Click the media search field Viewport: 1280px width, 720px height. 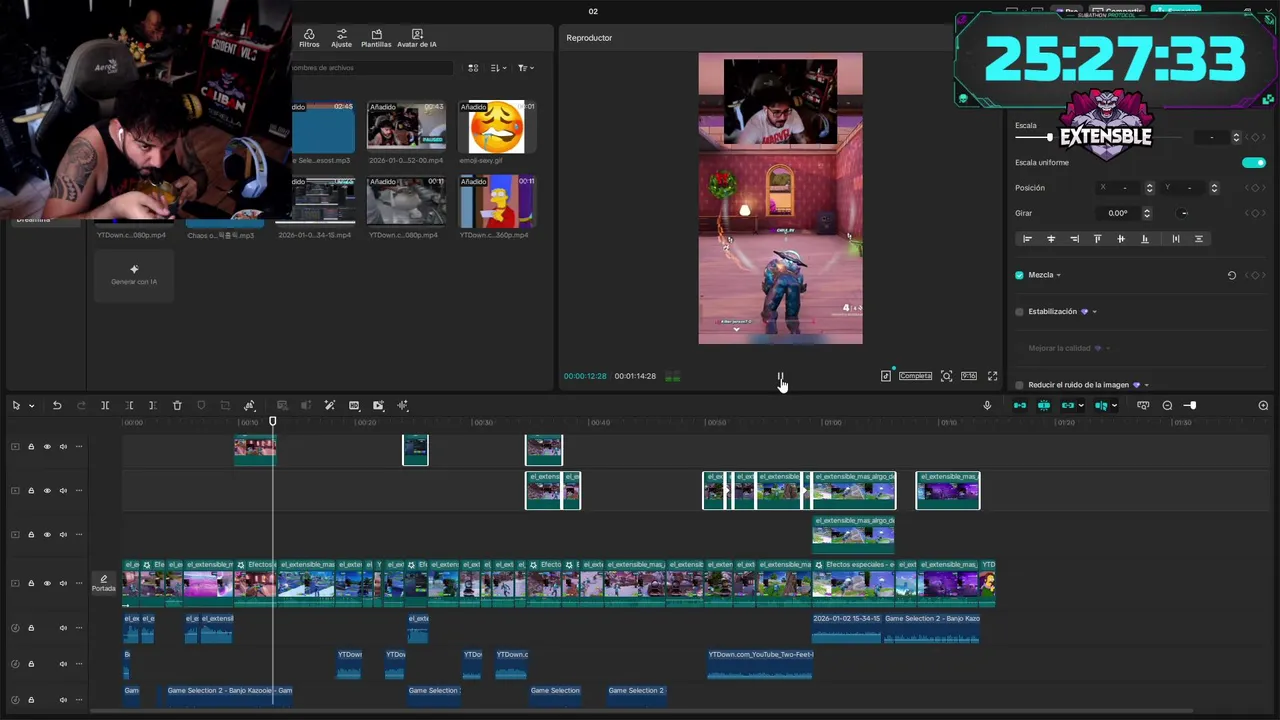click(x=370, y=68)
